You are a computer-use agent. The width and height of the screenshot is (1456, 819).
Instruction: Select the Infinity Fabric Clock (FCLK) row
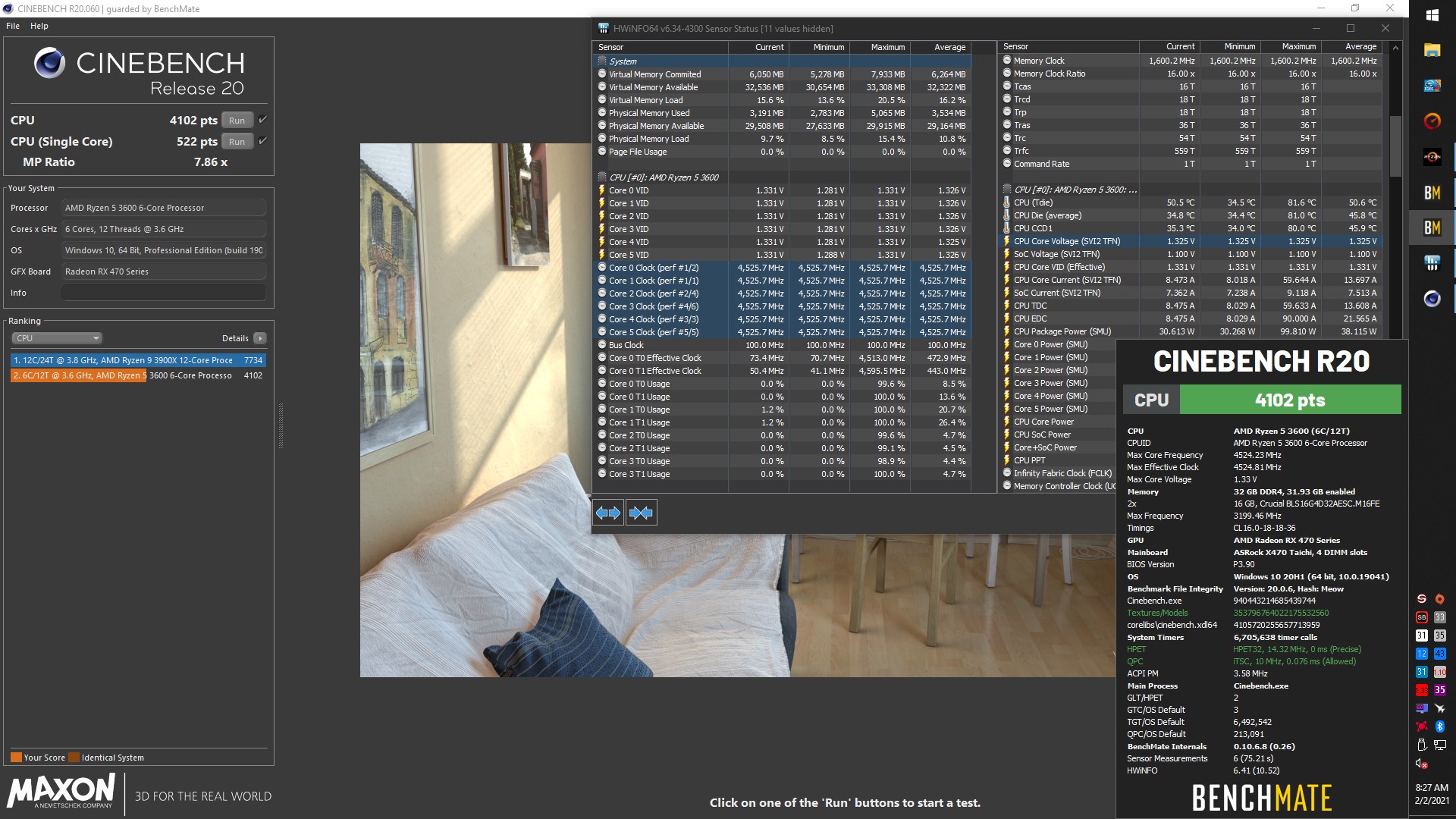point(1057,473)
